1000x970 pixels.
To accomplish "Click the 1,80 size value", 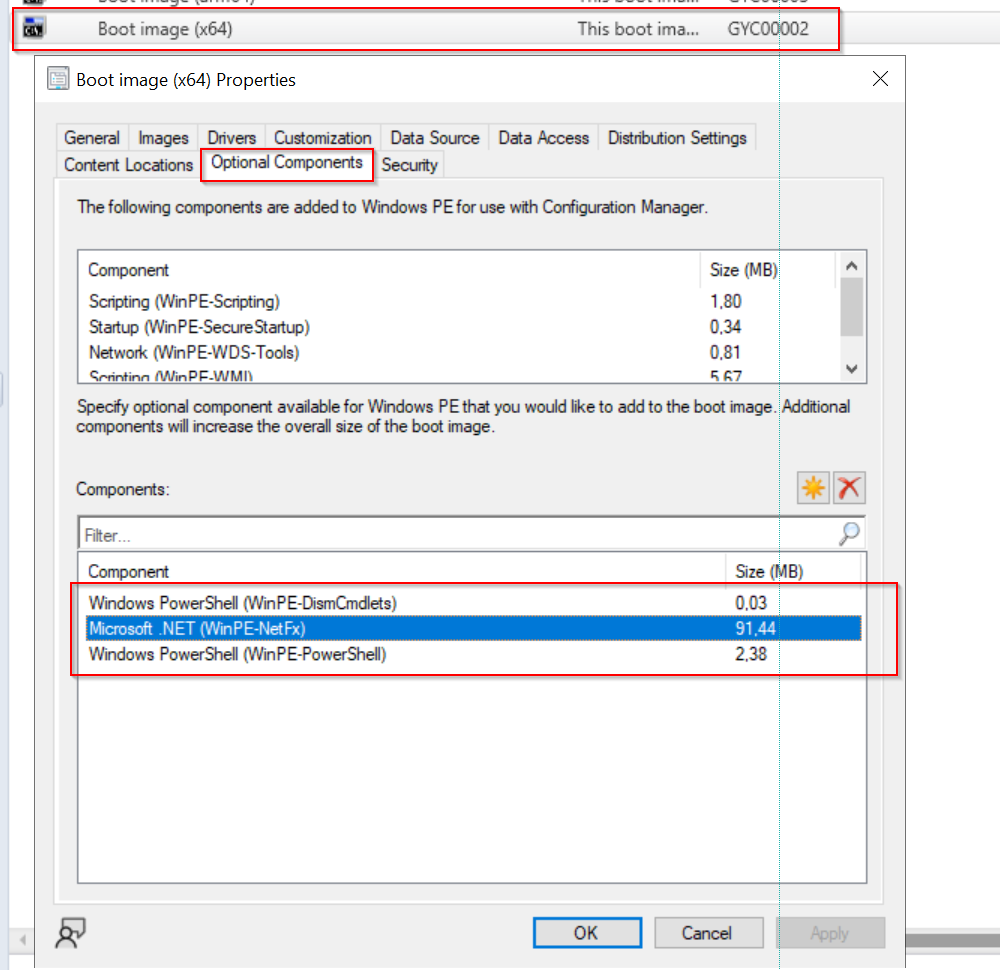I will pyautogui.click(x=726, y=301).
